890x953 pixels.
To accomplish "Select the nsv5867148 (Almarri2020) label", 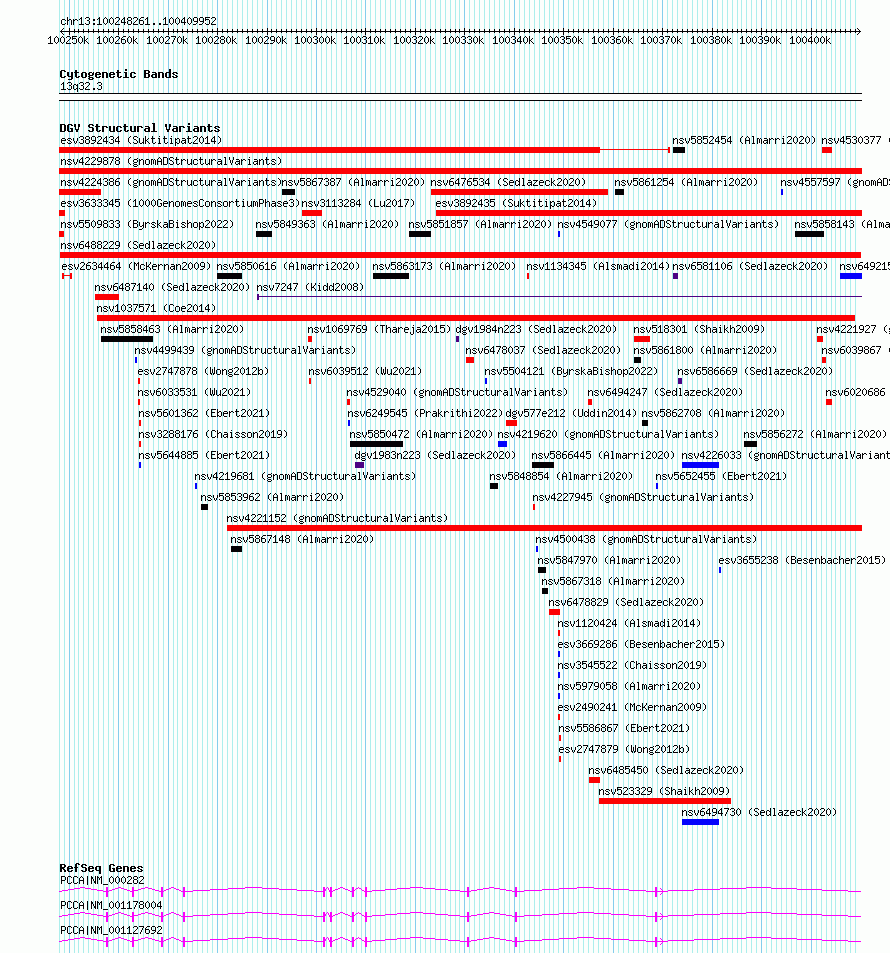I will (302, 540).
